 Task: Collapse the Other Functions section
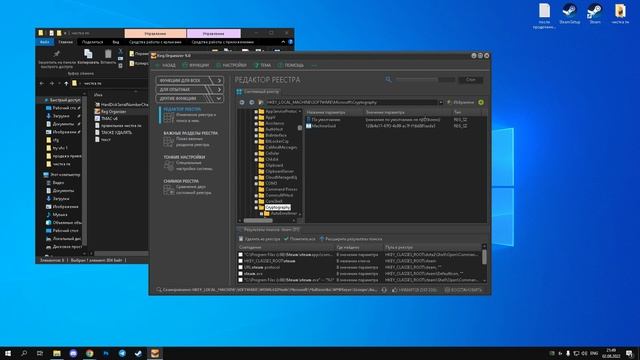pyautogui.click(x=189, y=98)
